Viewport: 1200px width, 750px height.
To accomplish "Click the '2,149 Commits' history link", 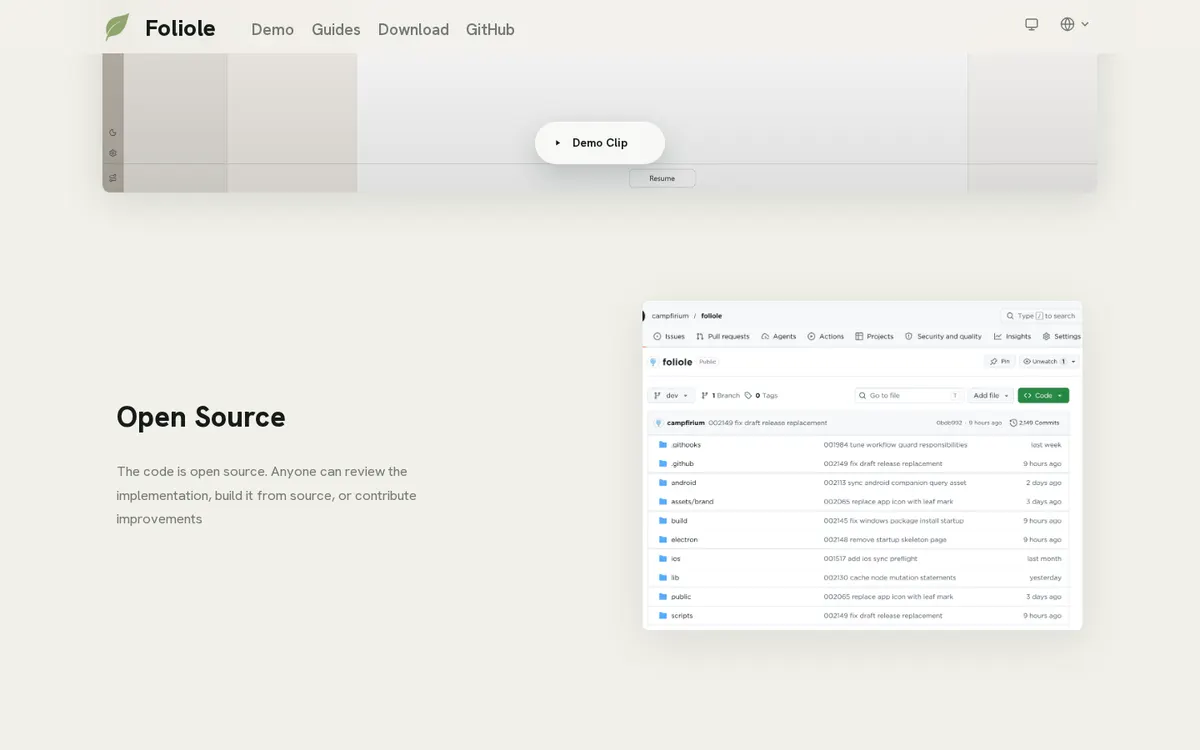I will click(1035, 423).
